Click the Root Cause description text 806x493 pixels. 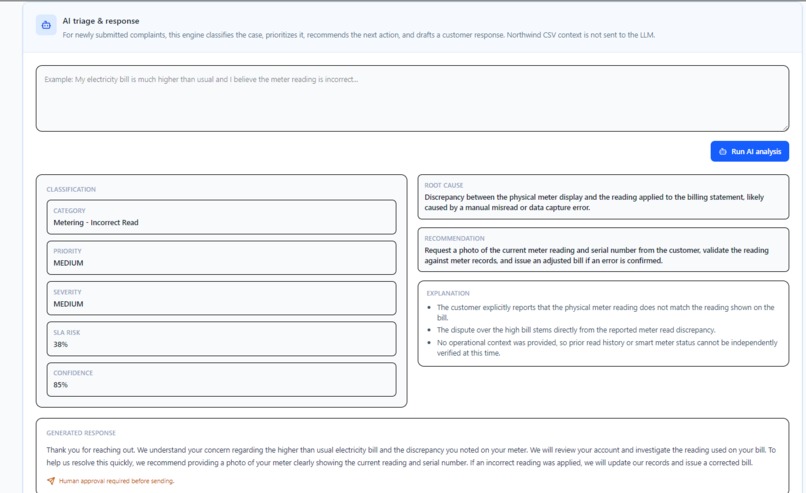594,202
